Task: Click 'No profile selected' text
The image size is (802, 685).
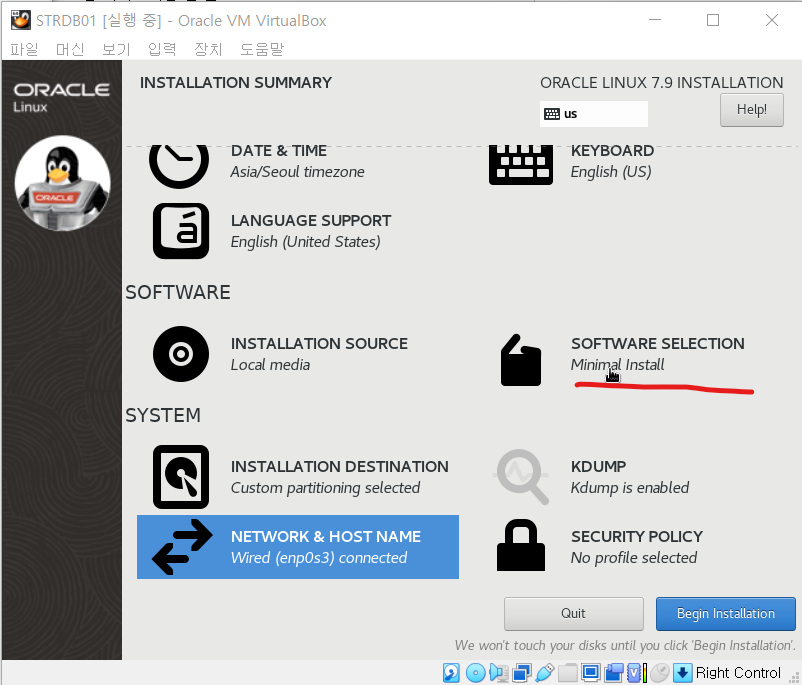Action: click(634, 558)
